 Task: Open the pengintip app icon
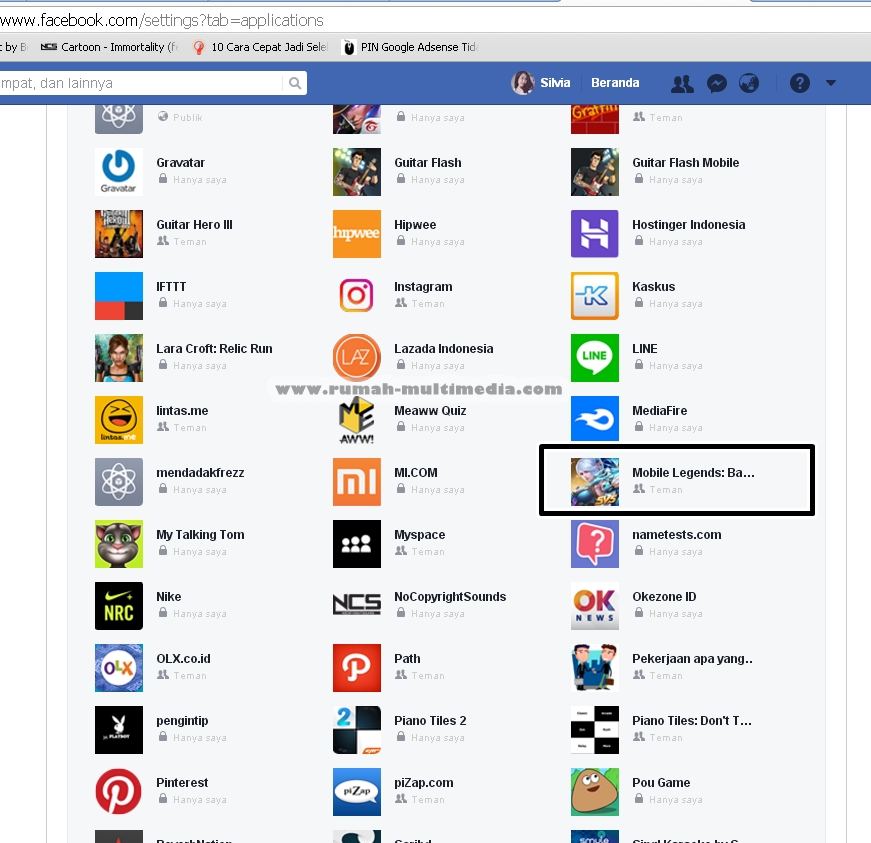click(x=118, y=730)
